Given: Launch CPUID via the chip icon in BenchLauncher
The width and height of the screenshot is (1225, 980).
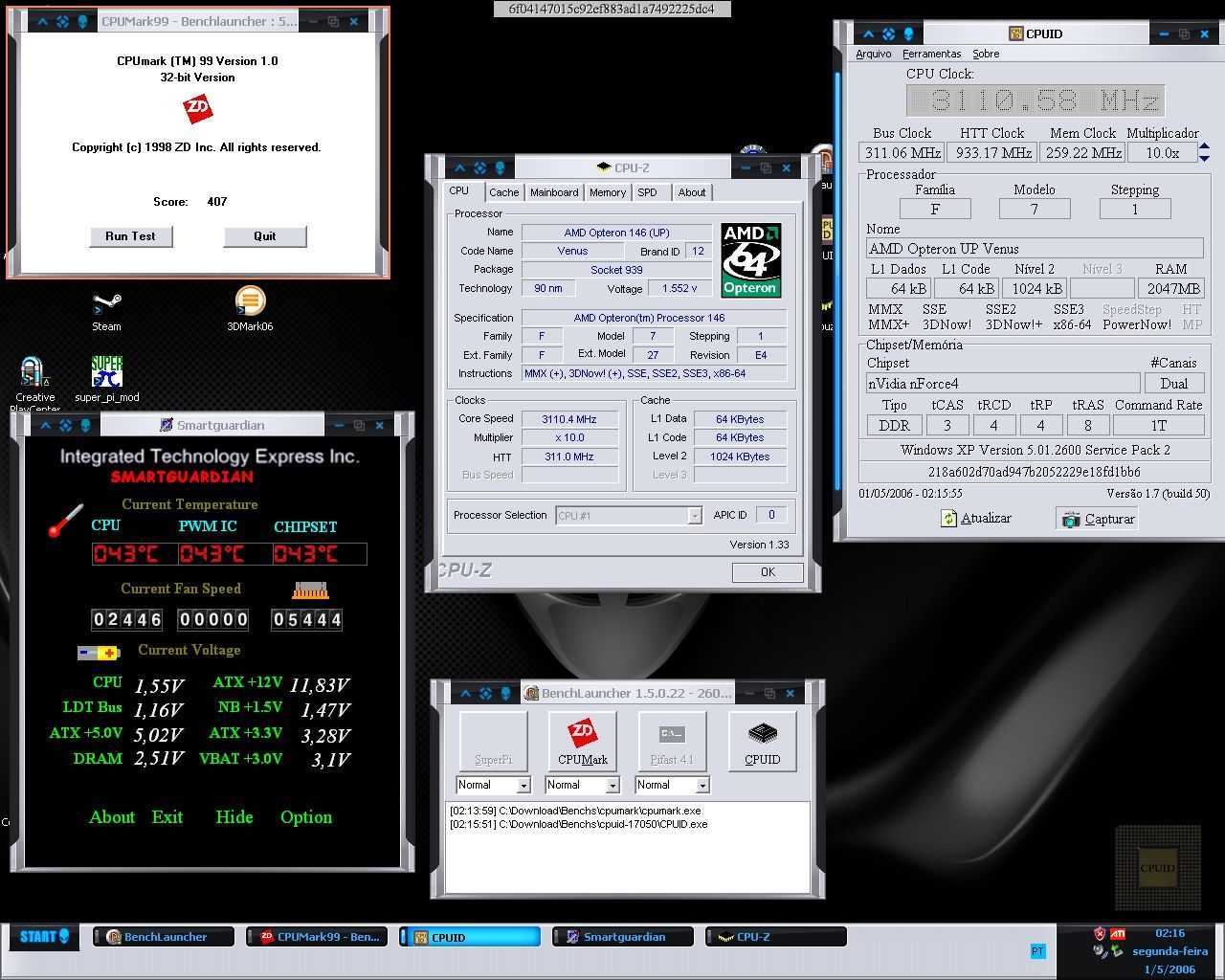Looking at the screenshot, I should coord(762,741).
